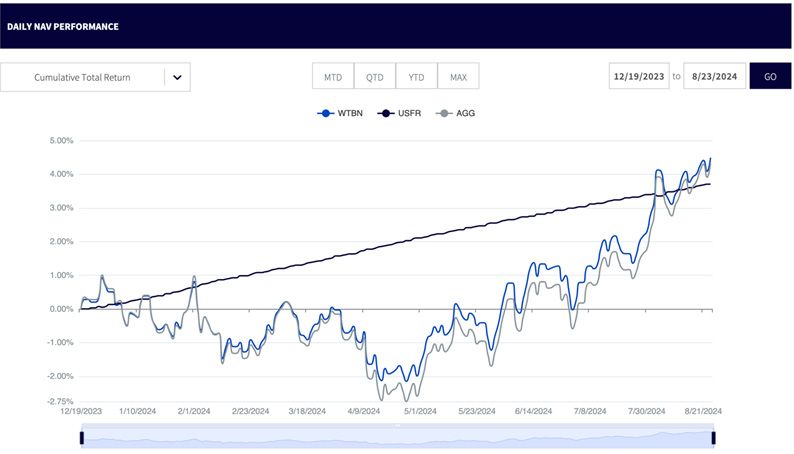Click the 0.00% y-axis label

tap(61, 309)
